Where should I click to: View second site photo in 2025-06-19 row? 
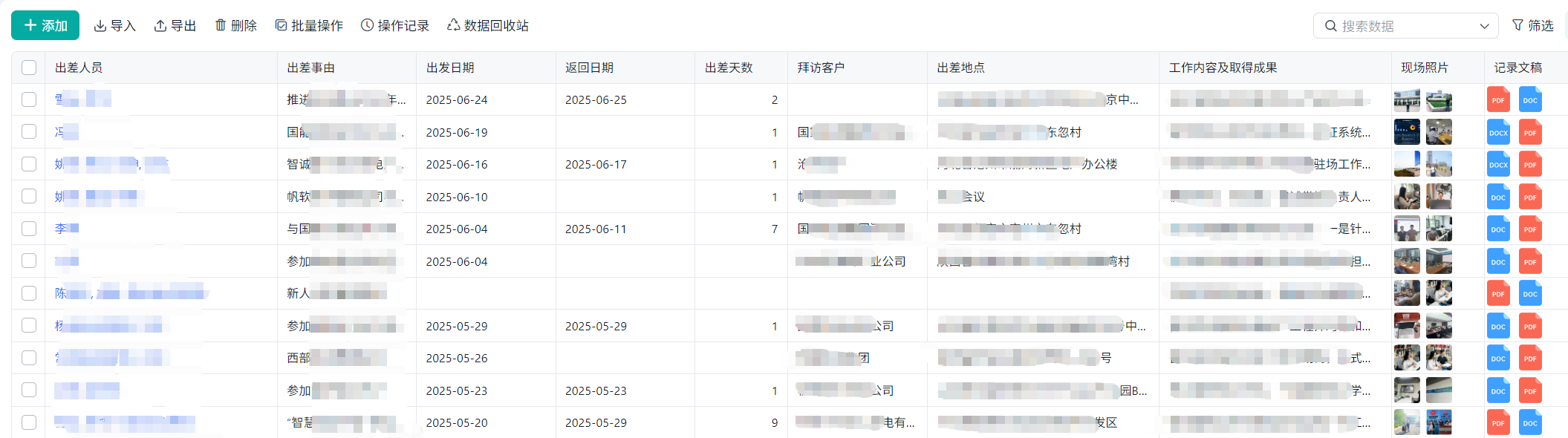click(x=1439, y=132)
